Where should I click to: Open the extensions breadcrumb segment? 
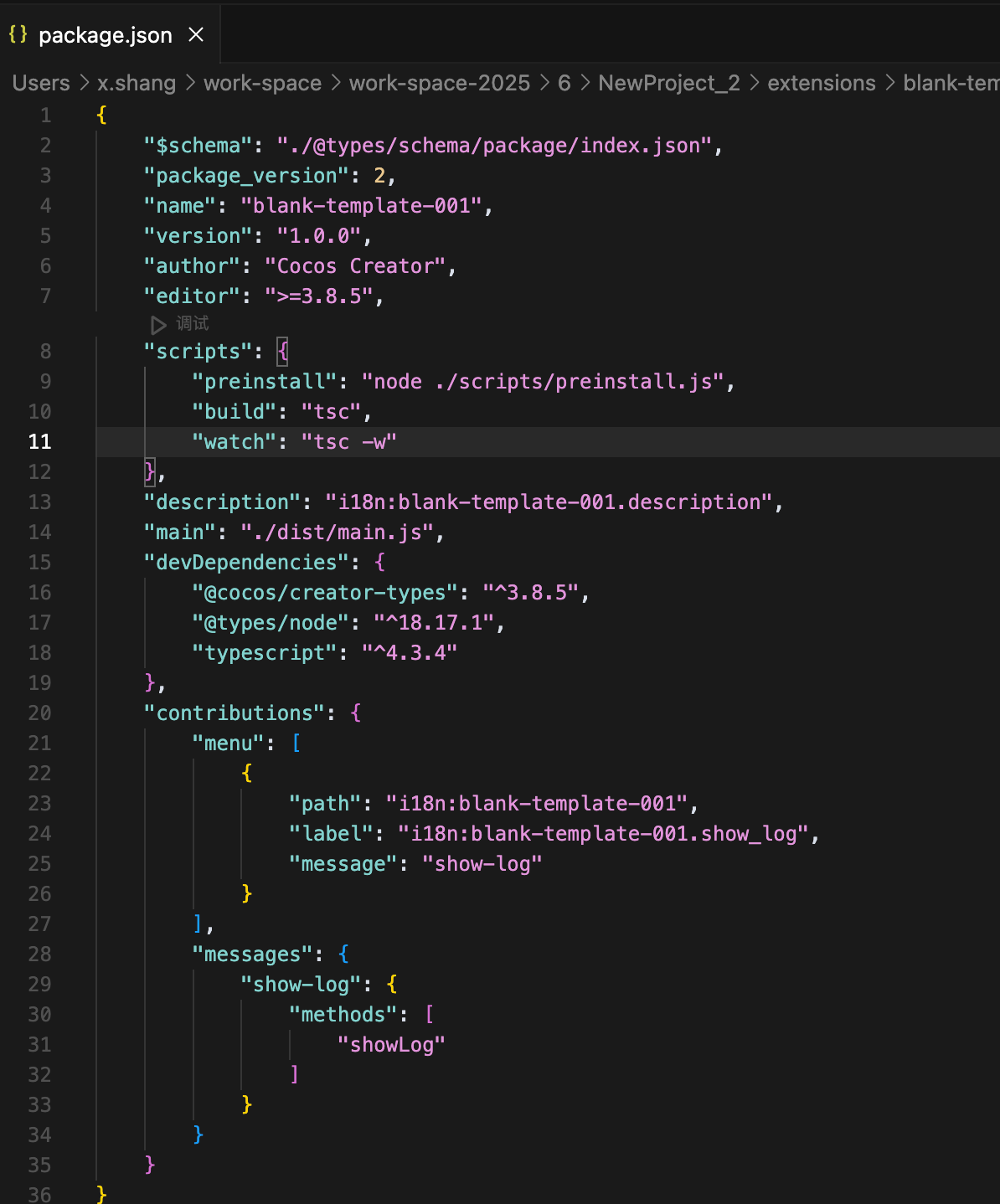[822, 83]
